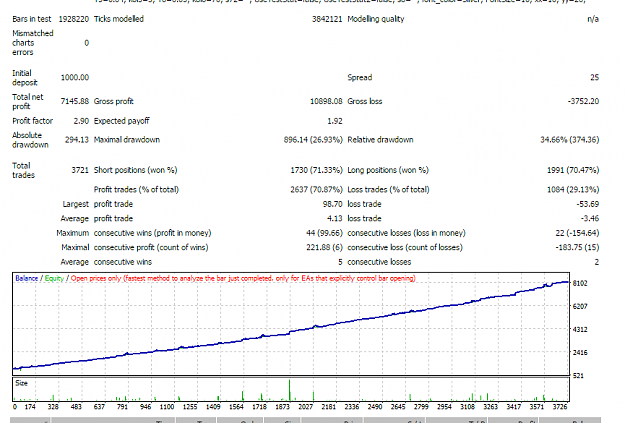The height and width of the screenshot is (423, 625).
Task: Select the Gross loss value -3752.20
Action: (x=584, y=101)
